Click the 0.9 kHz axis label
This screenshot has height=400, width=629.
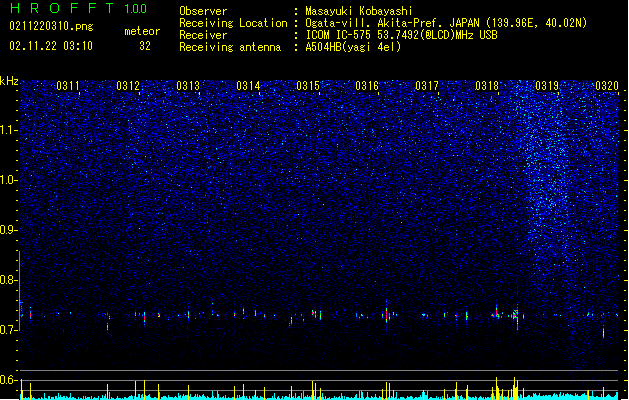(9, 230)
